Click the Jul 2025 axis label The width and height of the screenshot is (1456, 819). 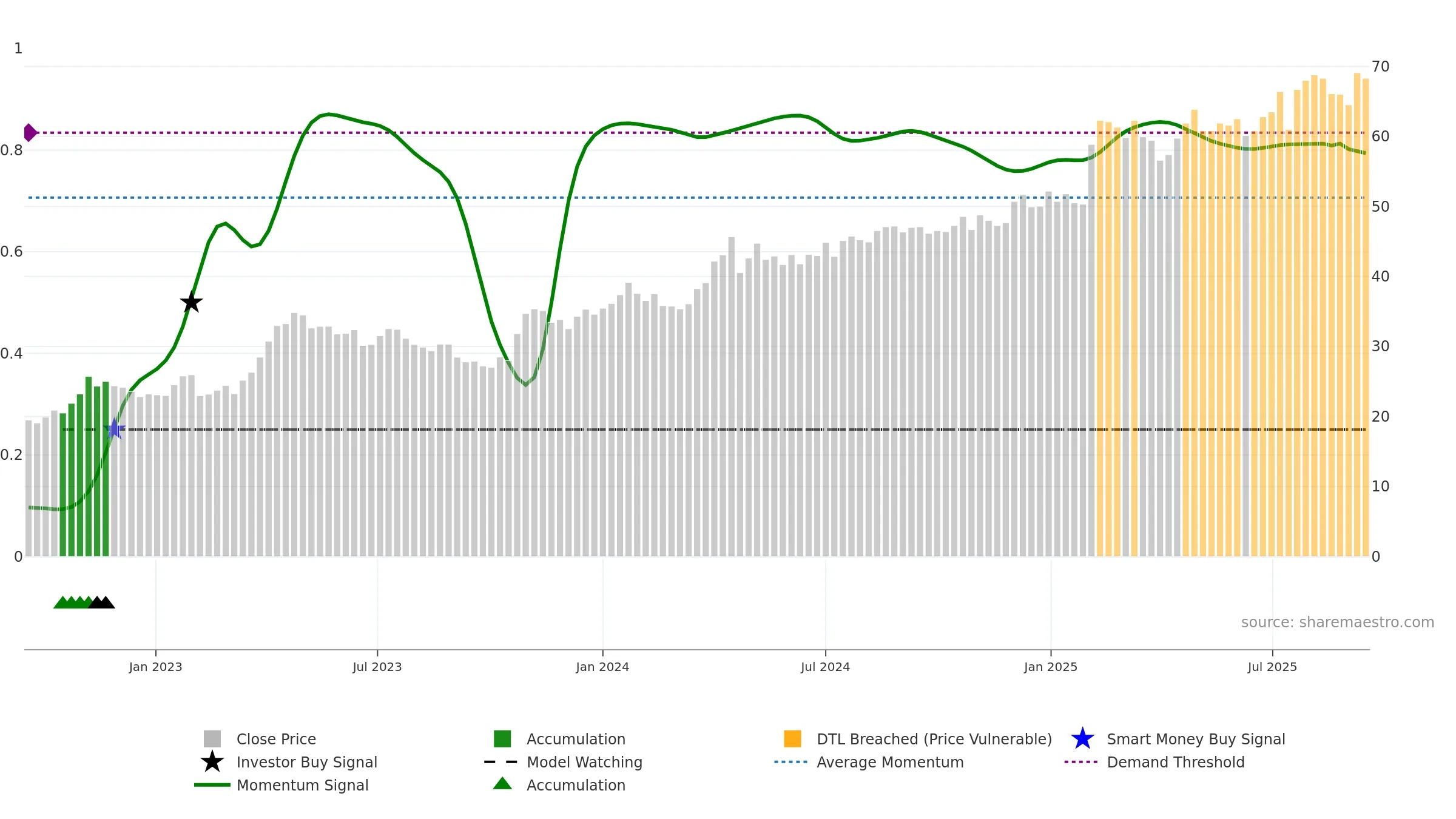click(1272, 667)
